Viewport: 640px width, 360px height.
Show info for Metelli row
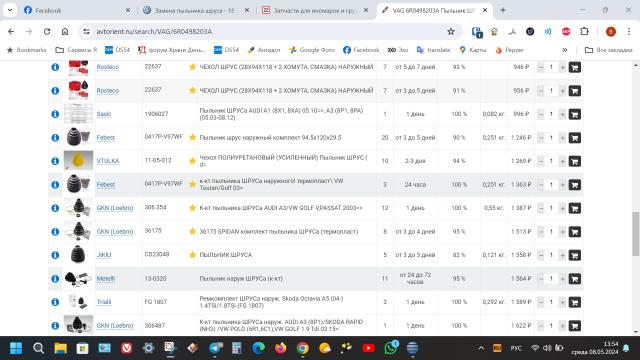click(x=55, y=279)
